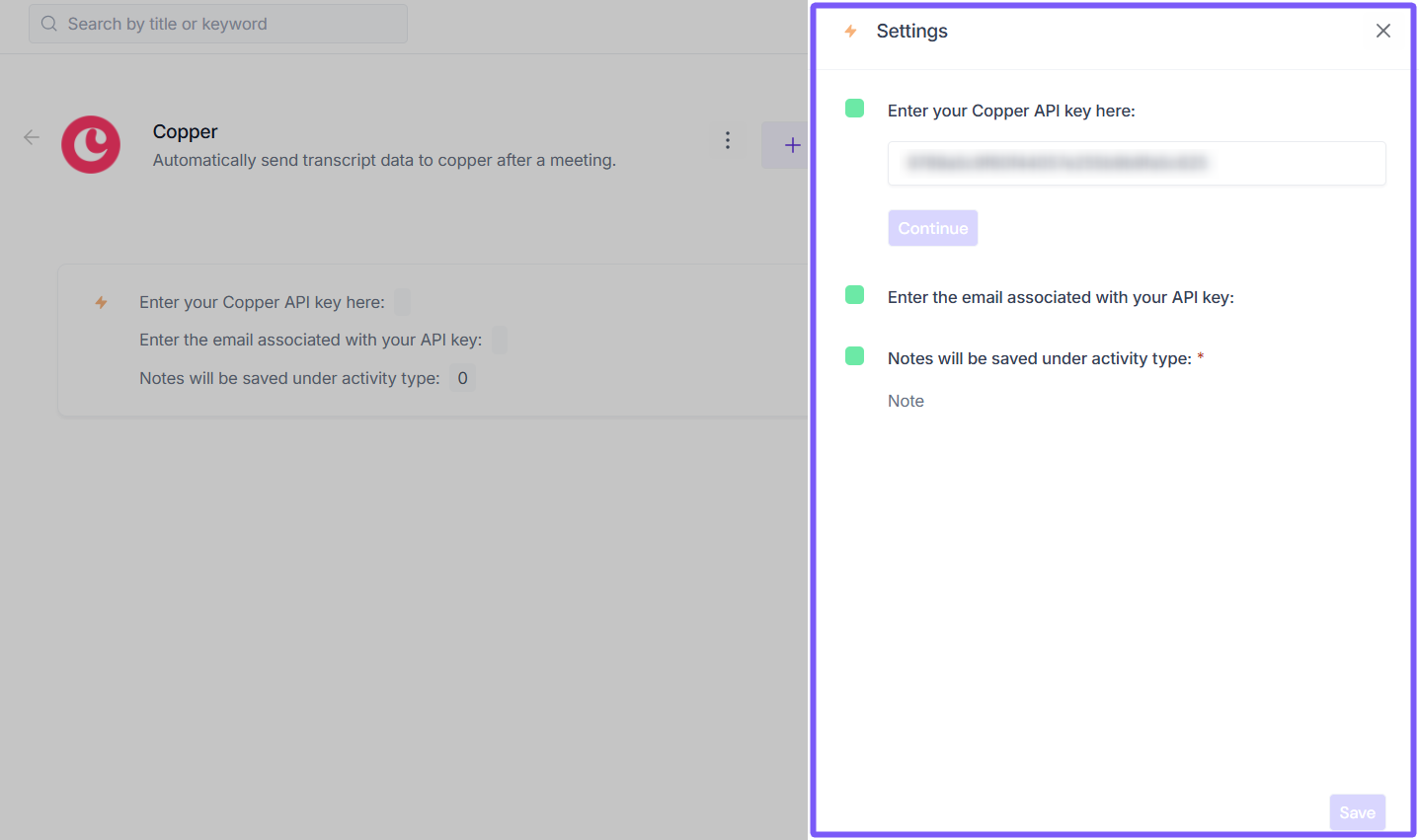Expand the notes activity type section
This screenshot has width=1419, height=840.
[x=1039, y=358]
